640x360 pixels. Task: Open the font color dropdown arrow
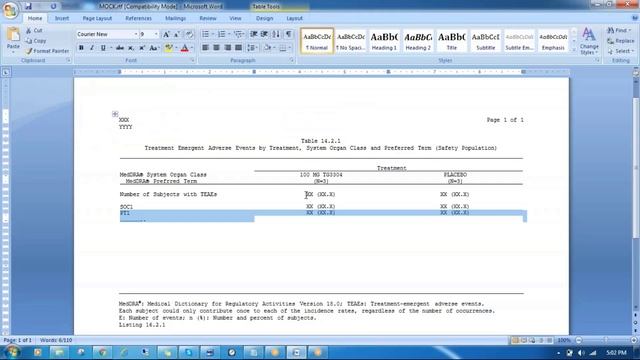[192, 48]
